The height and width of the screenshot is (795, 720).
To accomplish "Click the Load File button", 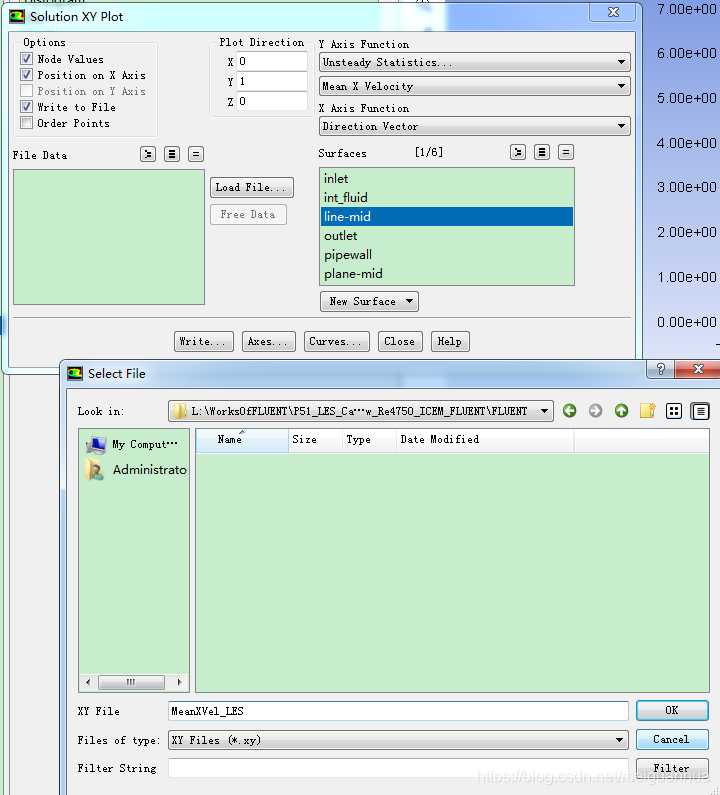I will point(251,188).
